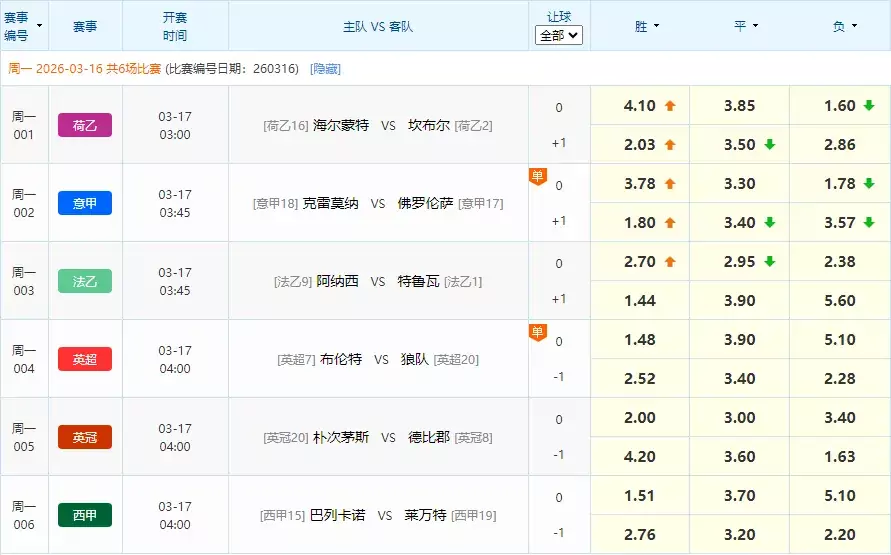The width and height of the screenshot is (891, 555).
Task: Click the green down arrow beside 1.78
Action: [869, 183]
